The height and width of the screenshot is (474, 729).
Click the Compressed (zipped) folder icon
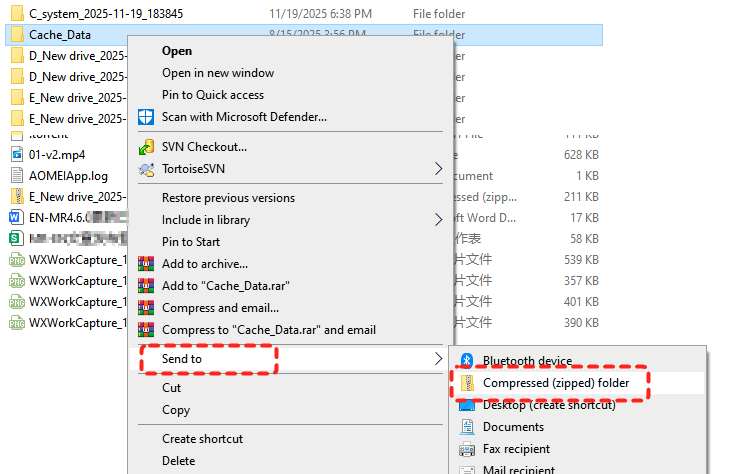(x=467, y=383)
